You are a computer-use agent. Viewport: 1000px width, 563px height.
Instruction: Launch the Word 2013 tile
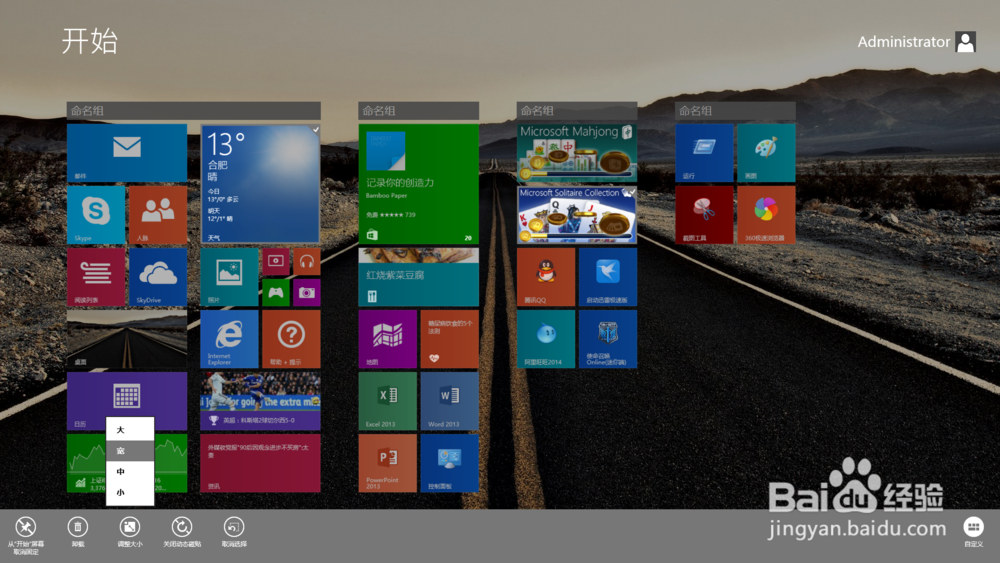pyautogui.click(x=449, y=401)
